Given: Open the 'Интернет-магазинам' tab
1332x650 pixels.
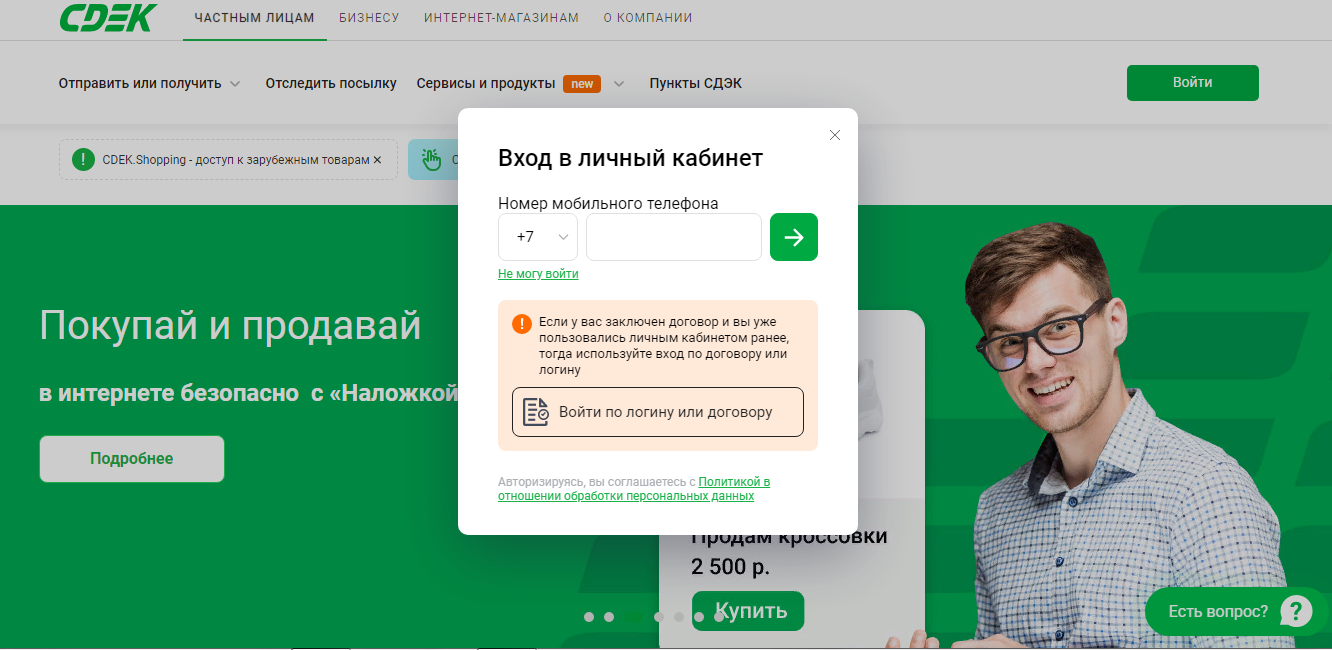Looking at the screenshot, I should (x=501, y=18).
